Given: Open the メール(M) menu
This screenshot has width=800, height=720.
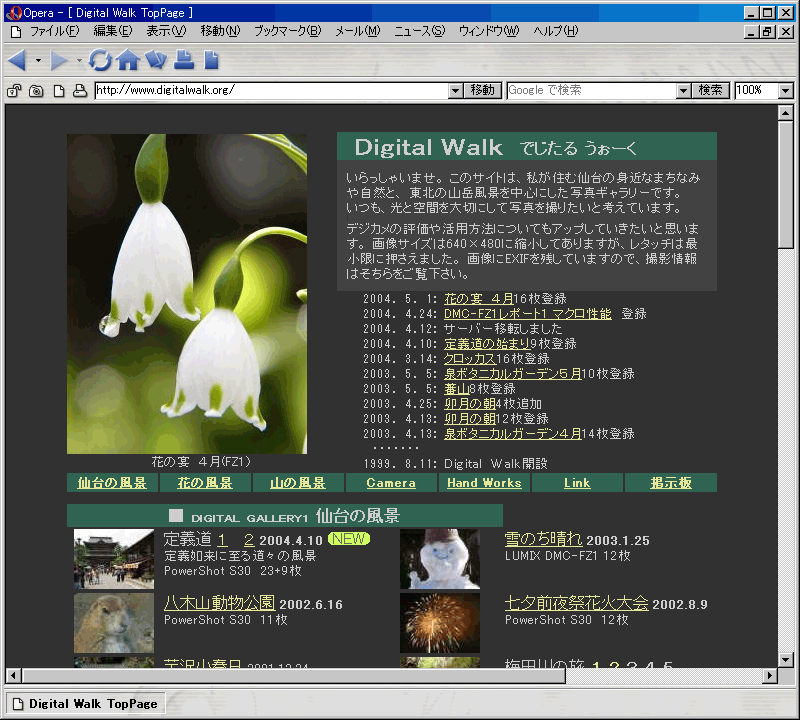Looking at the screenshot, I should [x=358, y=31].
